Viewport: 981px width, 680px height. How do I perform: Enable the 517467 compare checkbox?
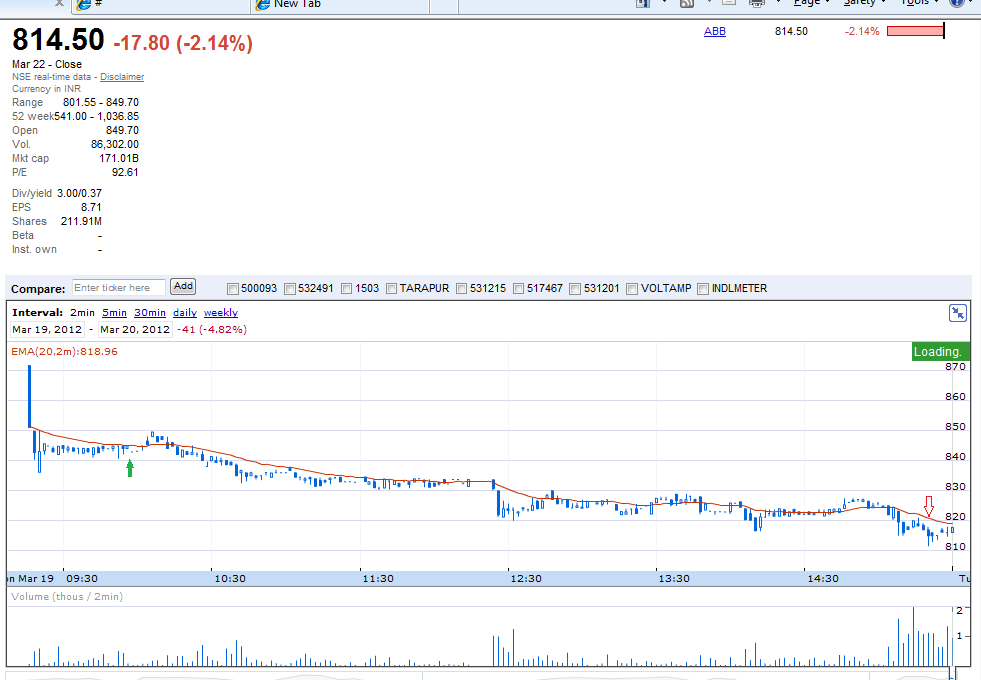519,288
